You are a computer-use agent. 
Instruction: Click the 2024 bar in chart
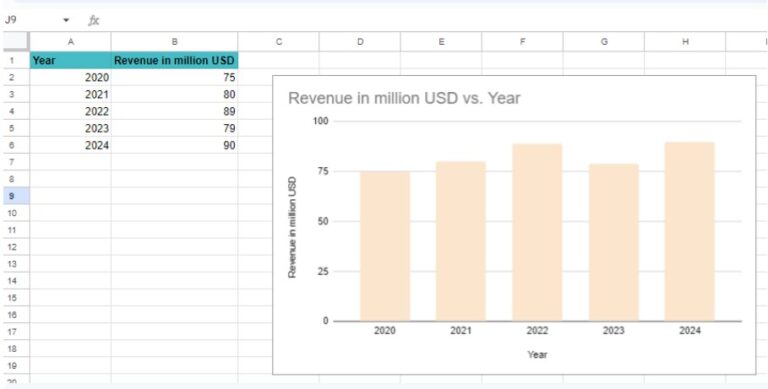click(x=690, y=231)
